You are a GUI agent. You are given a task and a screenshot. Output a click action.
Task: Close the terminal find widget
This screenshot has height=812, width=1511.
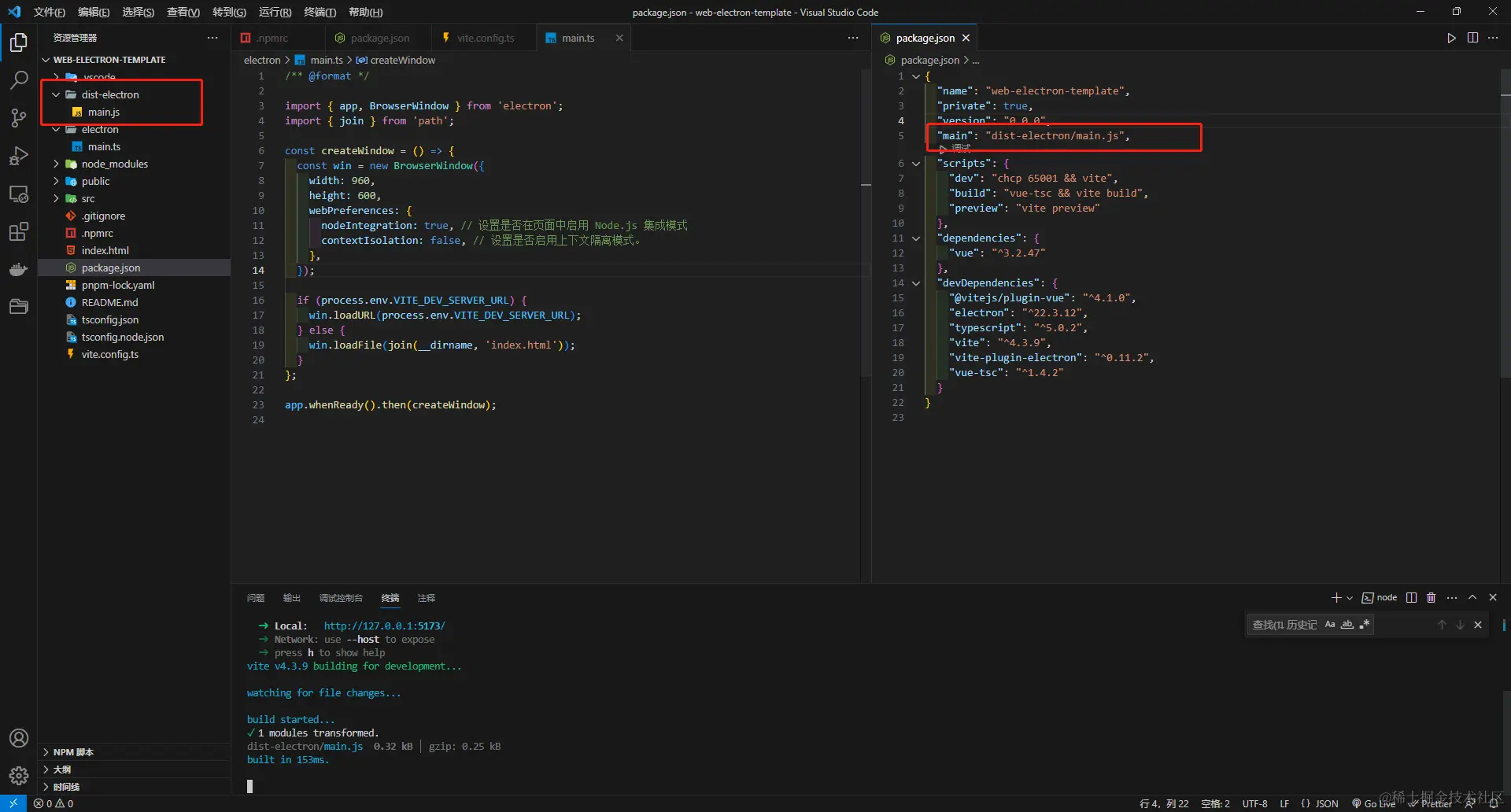pyautogui.click(x=1478, y=625)
